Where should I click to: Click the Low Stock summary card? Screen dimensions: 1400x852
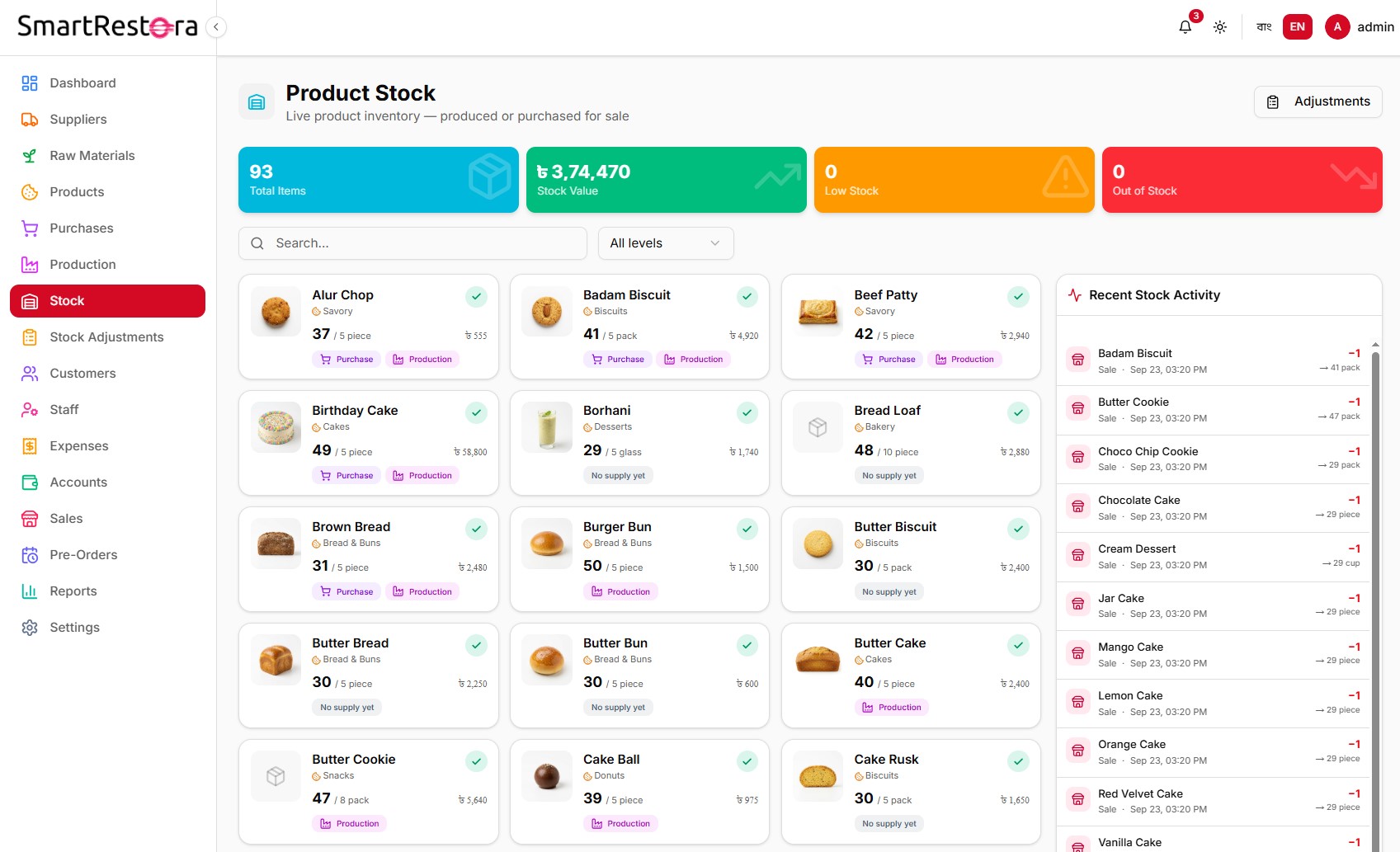955,180
